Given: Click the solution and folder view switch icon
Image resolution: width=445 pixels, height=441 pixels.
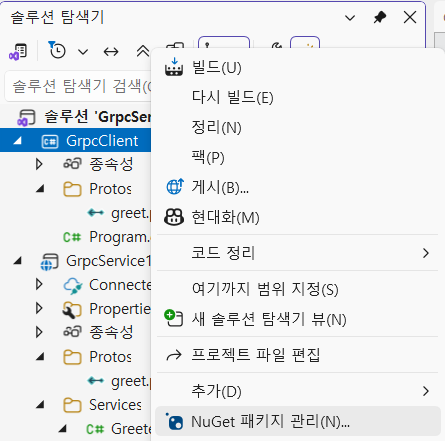Looking at the screenshot, I should (x=18, y=52).
